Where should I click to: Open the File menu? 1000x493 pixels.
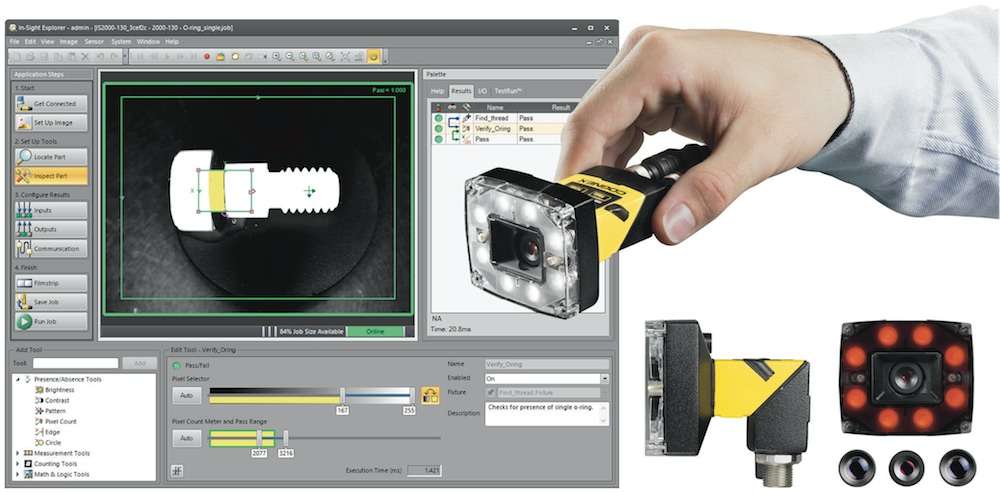coord(15,41)
